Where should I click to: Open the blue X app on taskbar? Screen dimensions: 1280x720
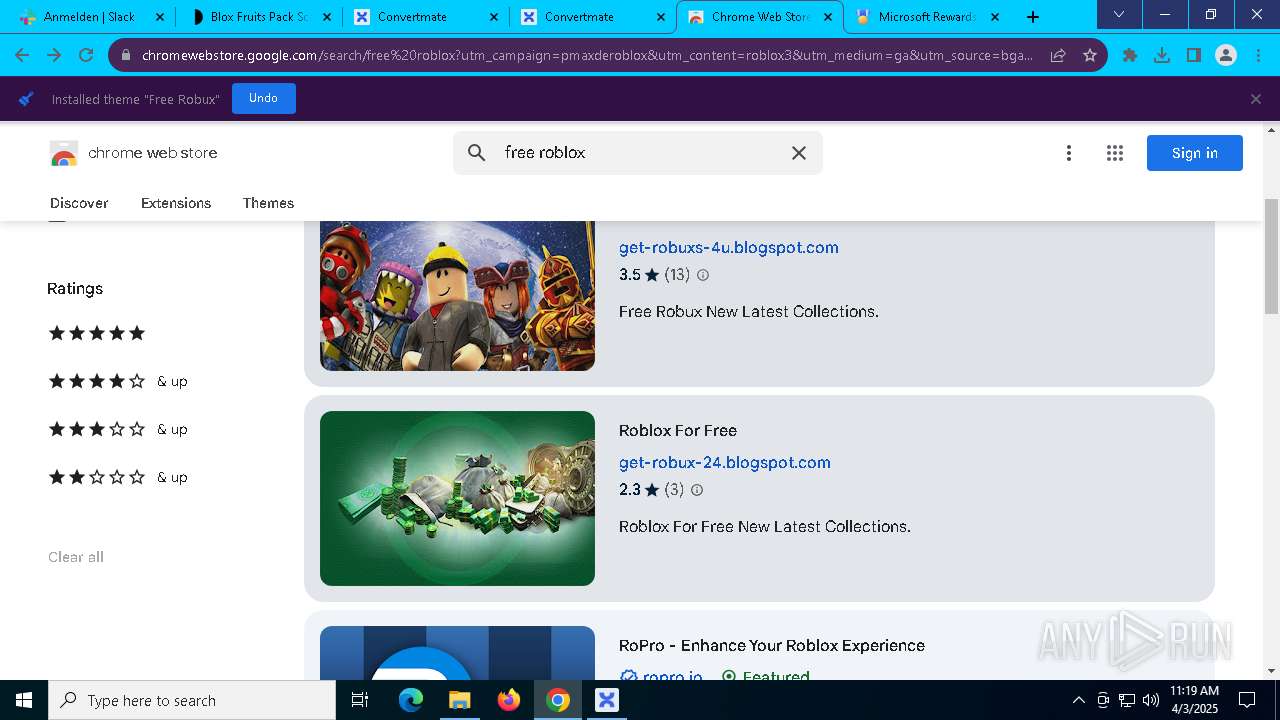[606, 700]
